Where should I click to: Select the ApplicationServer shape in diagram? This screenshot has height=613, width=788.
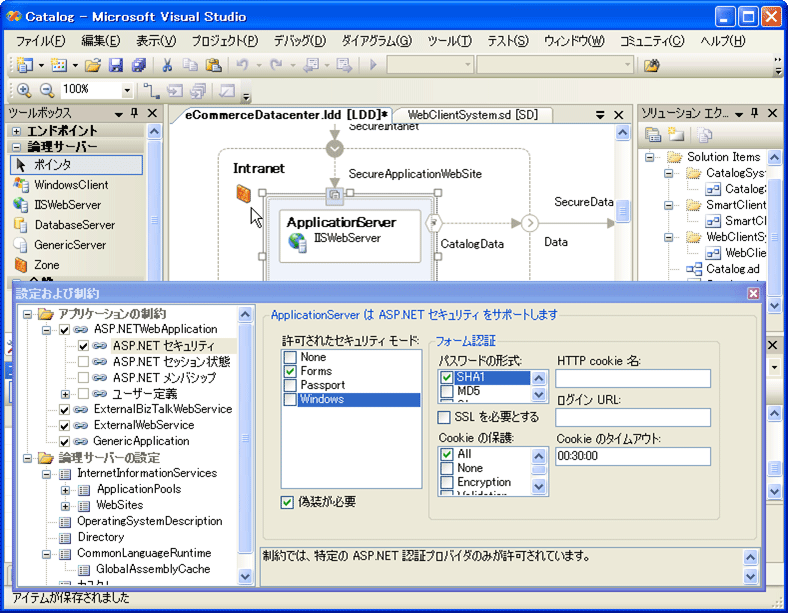350,236
